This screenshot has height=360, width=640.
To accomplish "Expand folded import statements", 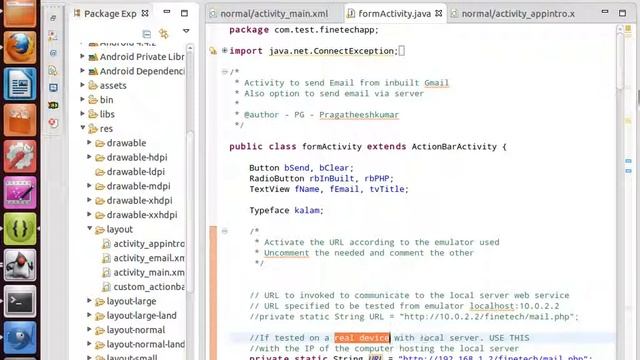I will [224, 51].
